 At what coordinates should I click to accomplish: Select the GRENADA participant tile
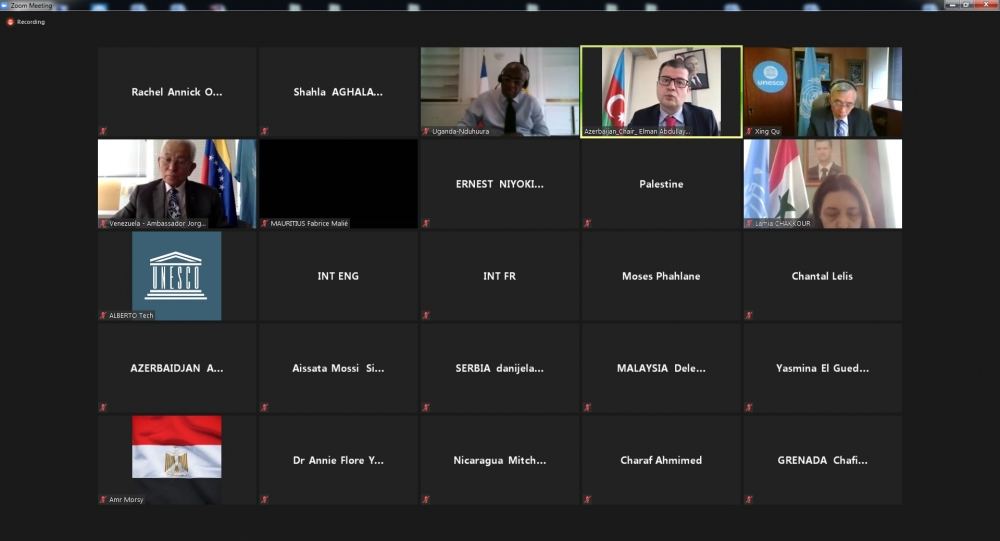click(822, 460)
